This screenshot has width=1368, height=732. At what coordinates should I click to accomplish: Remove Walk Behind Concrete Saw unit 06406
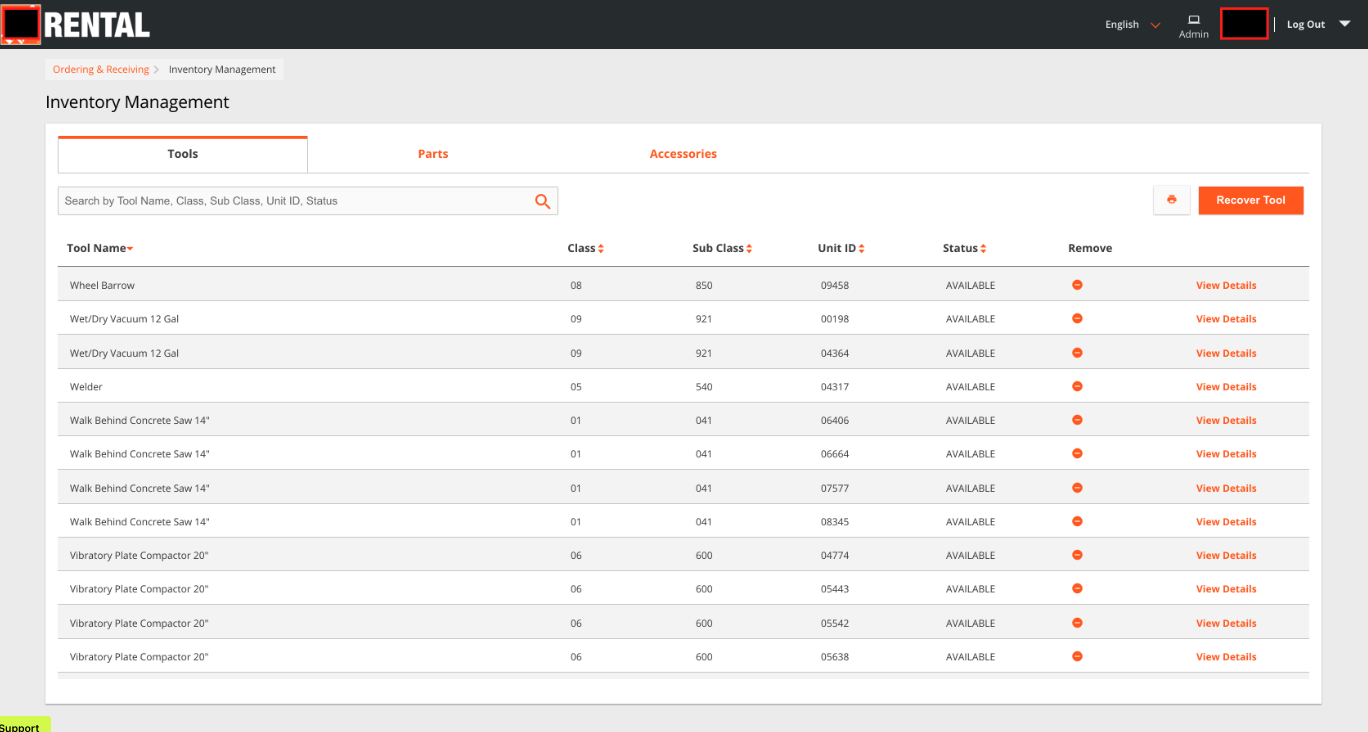click(1077, 420)
